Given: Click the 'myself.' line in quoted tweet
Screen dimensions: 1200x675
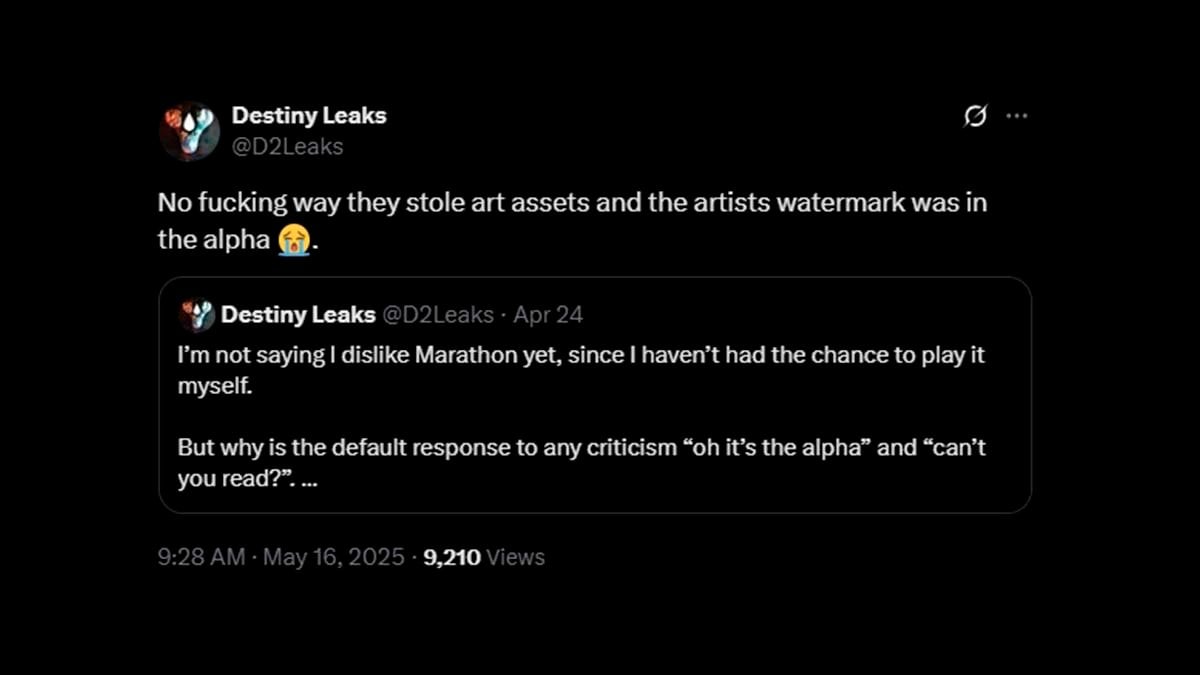Looking at the screenshot, I should point(215,387).
